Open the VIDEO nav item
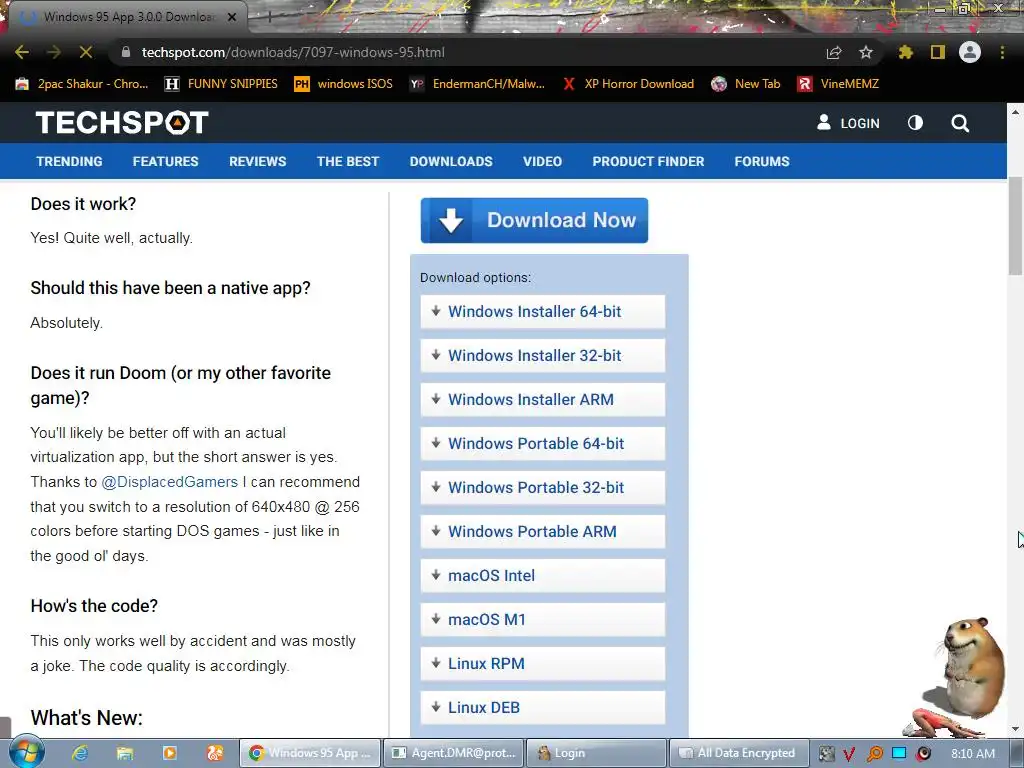The image size is (1024, 768). (542, 161)
